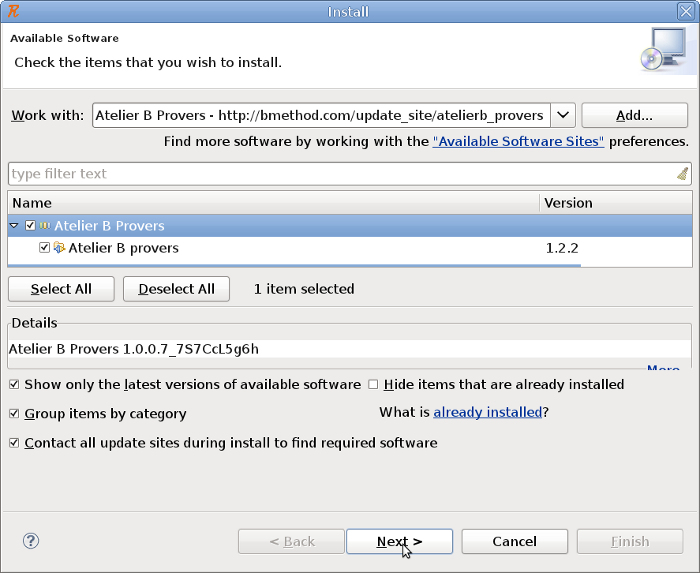Select the Atelier B Provers category row
This screenshot has height=573, width=700.
click(x=350, y=225)
